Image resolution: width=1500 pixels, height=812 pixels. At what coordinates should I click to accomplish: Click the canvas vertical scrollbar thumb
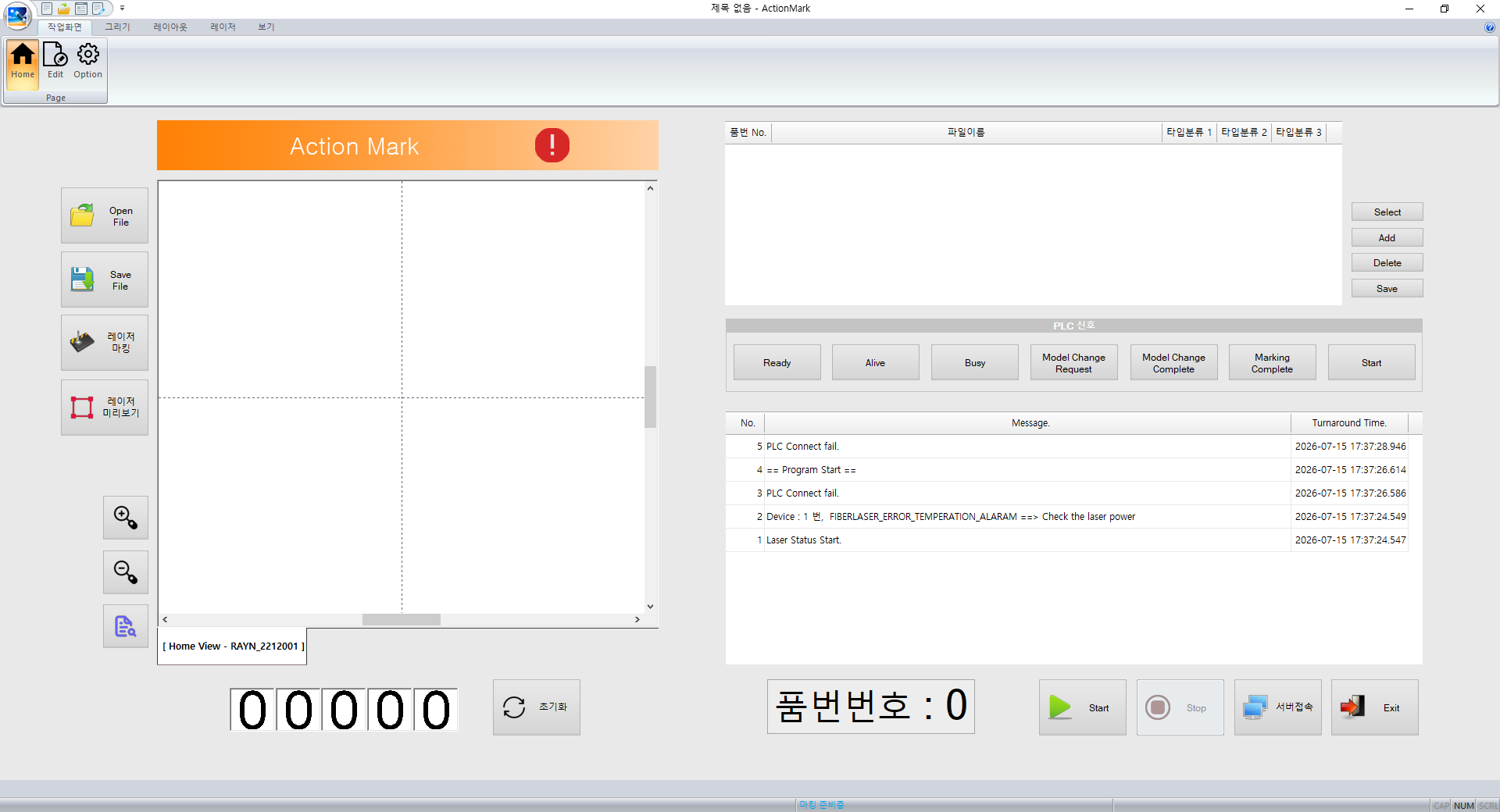click(650, 397)
